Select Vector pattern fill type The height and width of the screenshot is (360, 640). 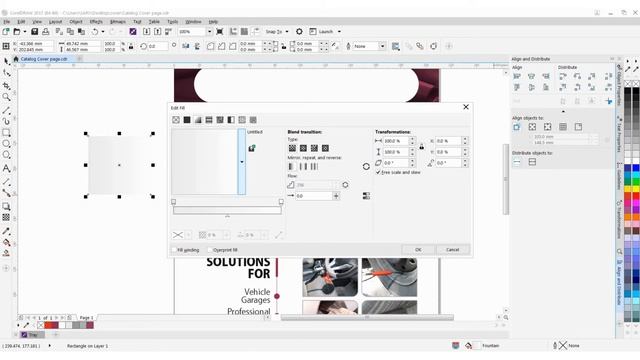pos(209,120)
